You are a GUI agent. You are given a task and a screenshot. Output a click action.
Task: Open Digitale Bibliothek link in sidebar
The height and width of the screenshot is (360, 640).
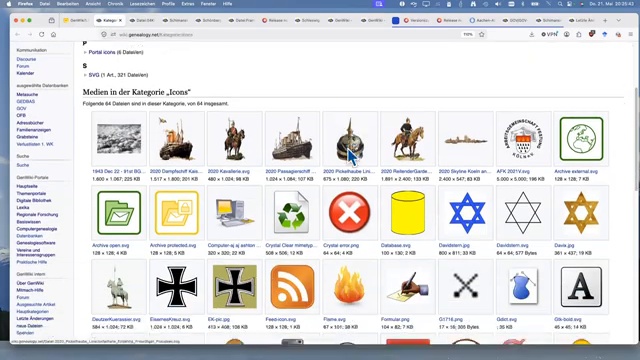[34, 200]
